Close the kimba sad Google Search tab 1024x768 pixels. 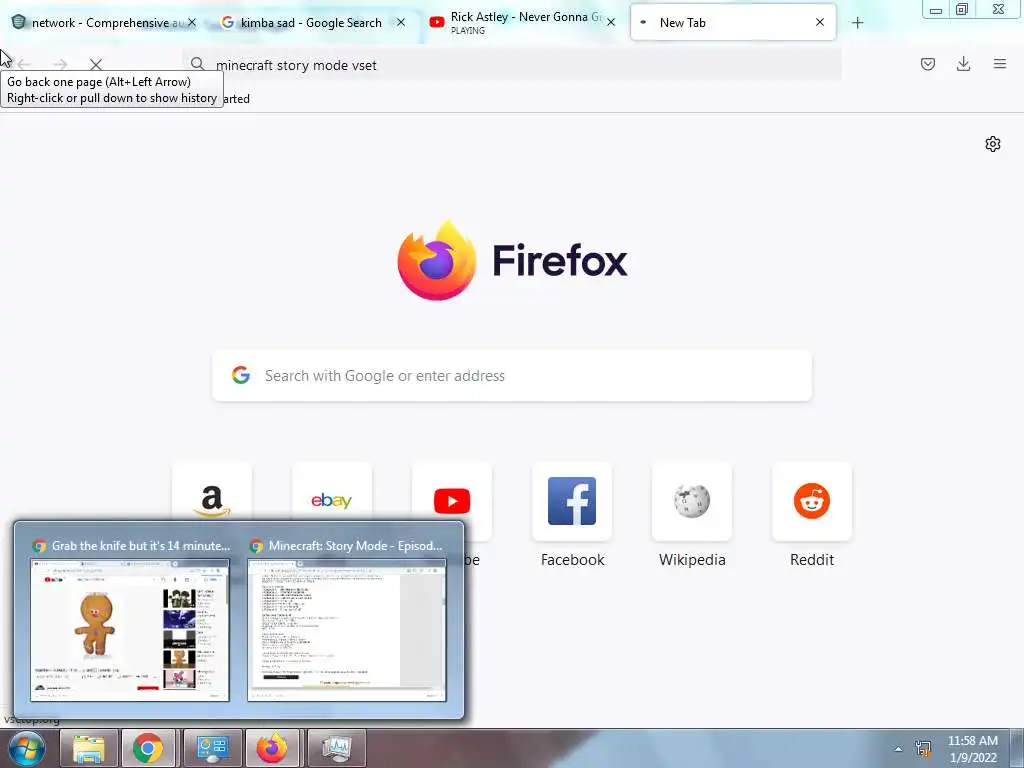point(401,22)
